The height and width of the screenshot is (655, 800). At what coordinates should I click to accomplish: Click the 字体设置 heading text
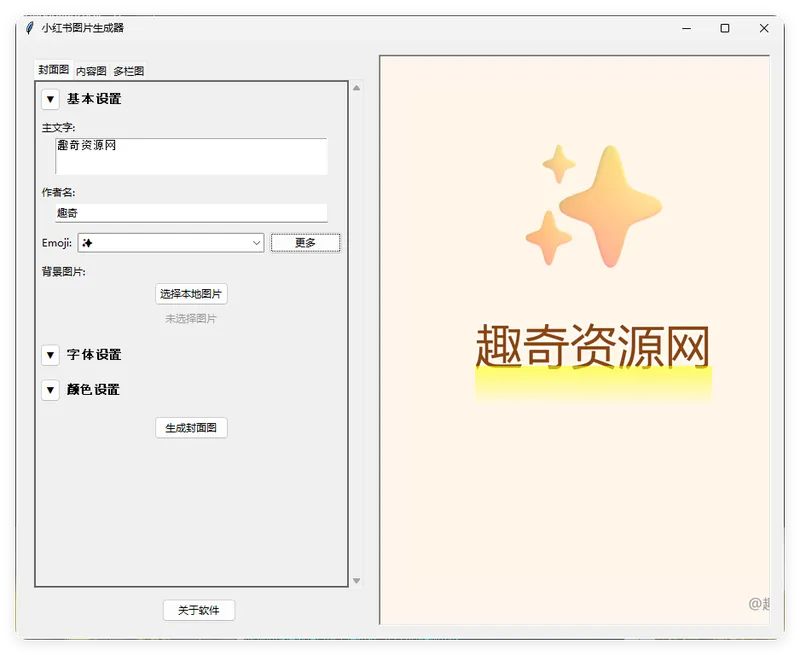point(94,355)
